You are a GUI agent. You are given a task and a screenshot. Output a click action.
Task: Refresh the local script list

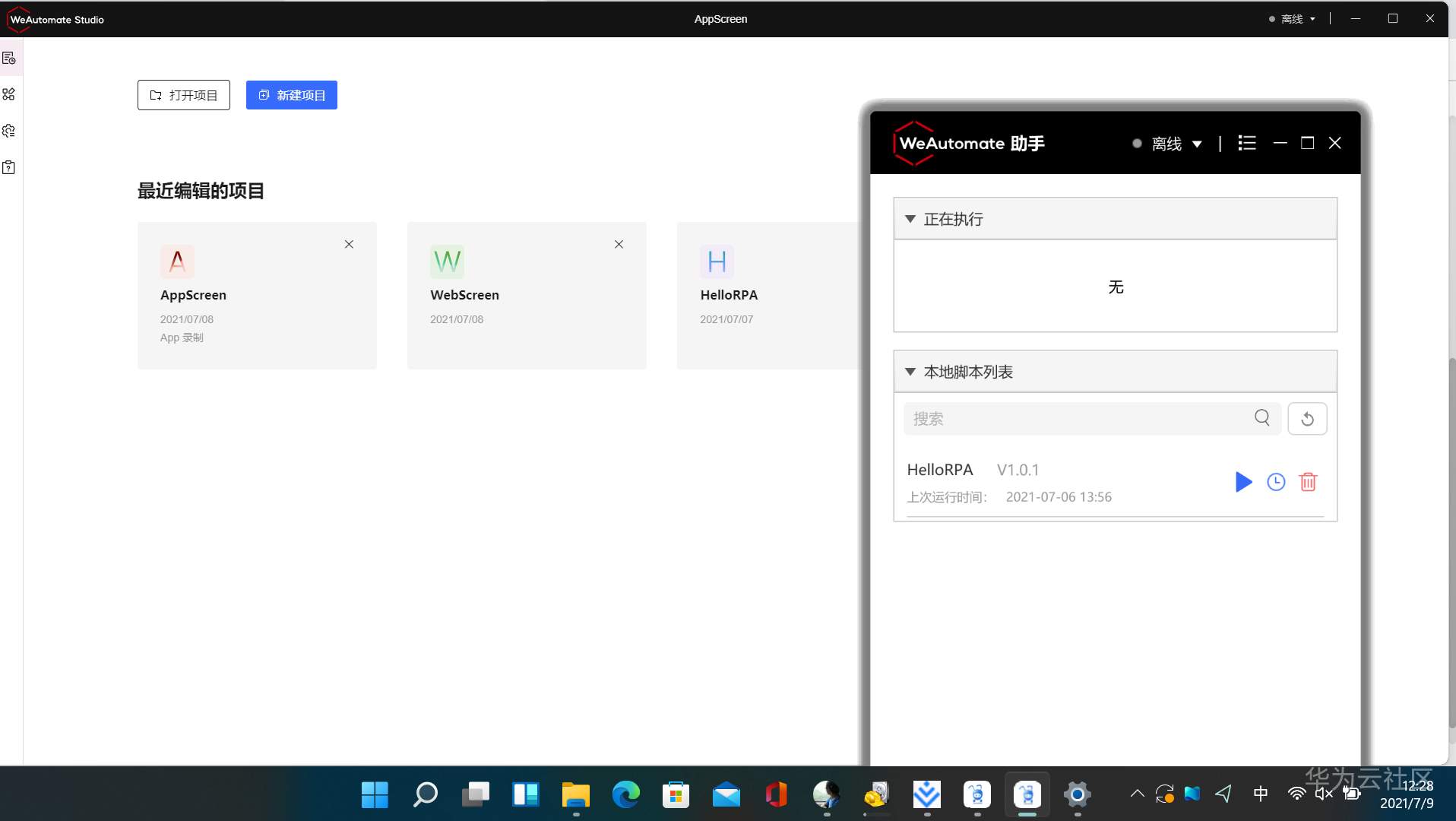[1307, 419]
